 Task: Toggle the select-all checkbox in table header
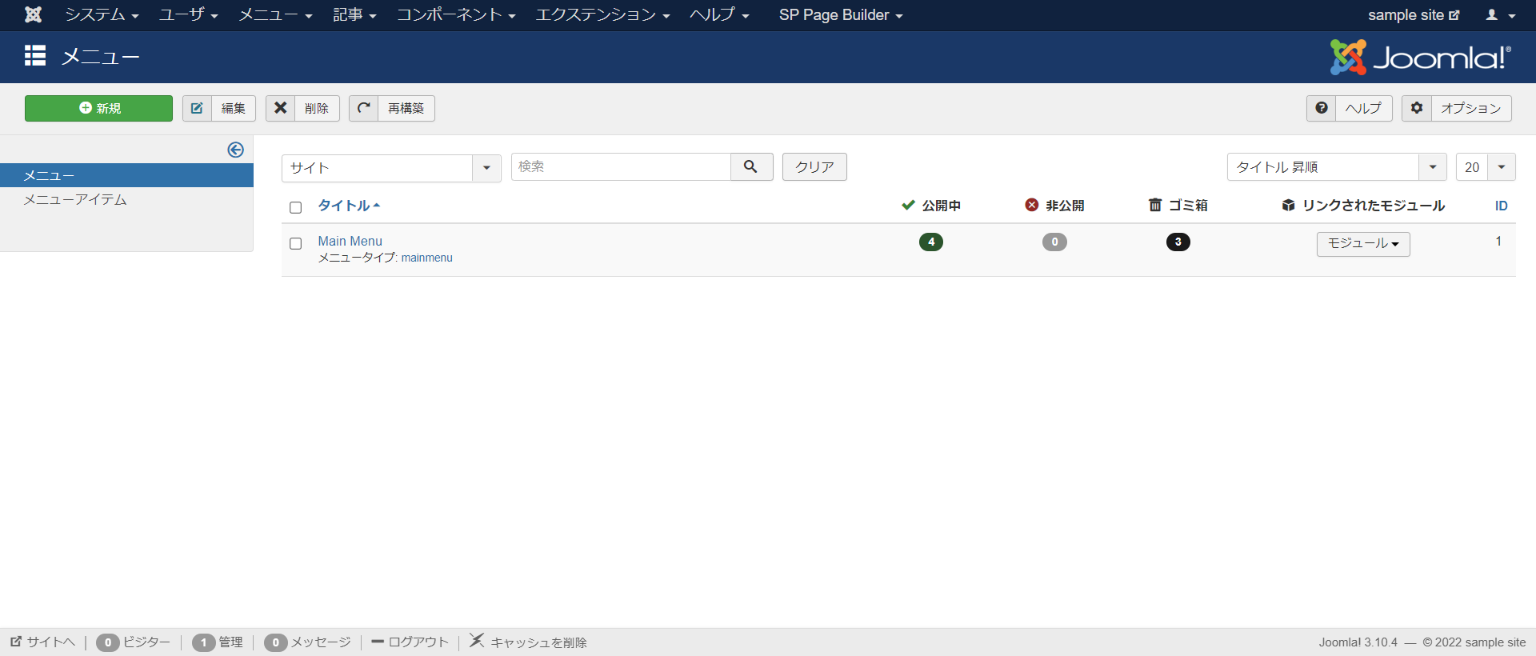click(295, 207)
